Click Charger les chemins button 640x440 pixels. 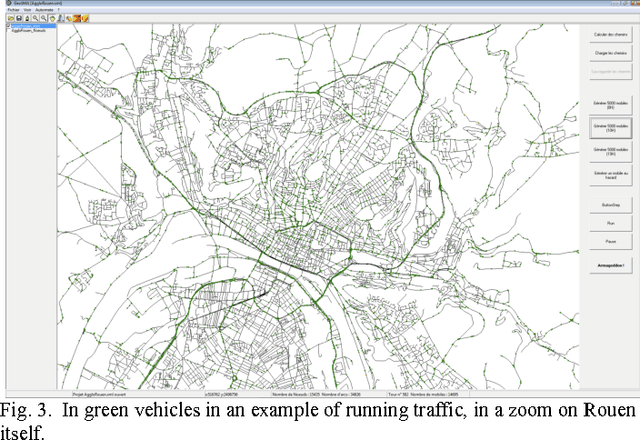coord(611,53)
